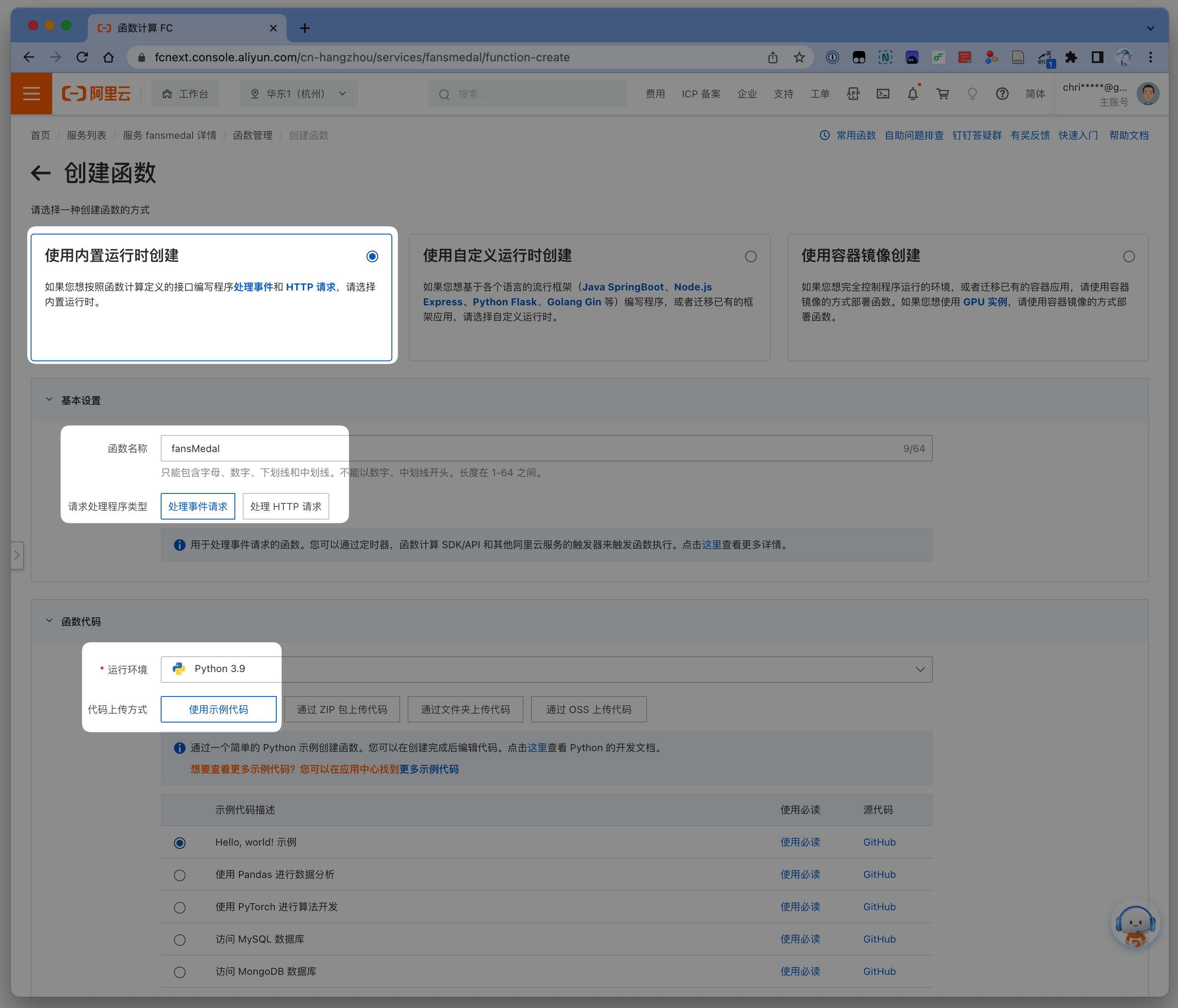The height and width of the screenshot is (1008, 1178).
Task: Click the back arrow beside 创建函数
Action: [x=40, y=173]
